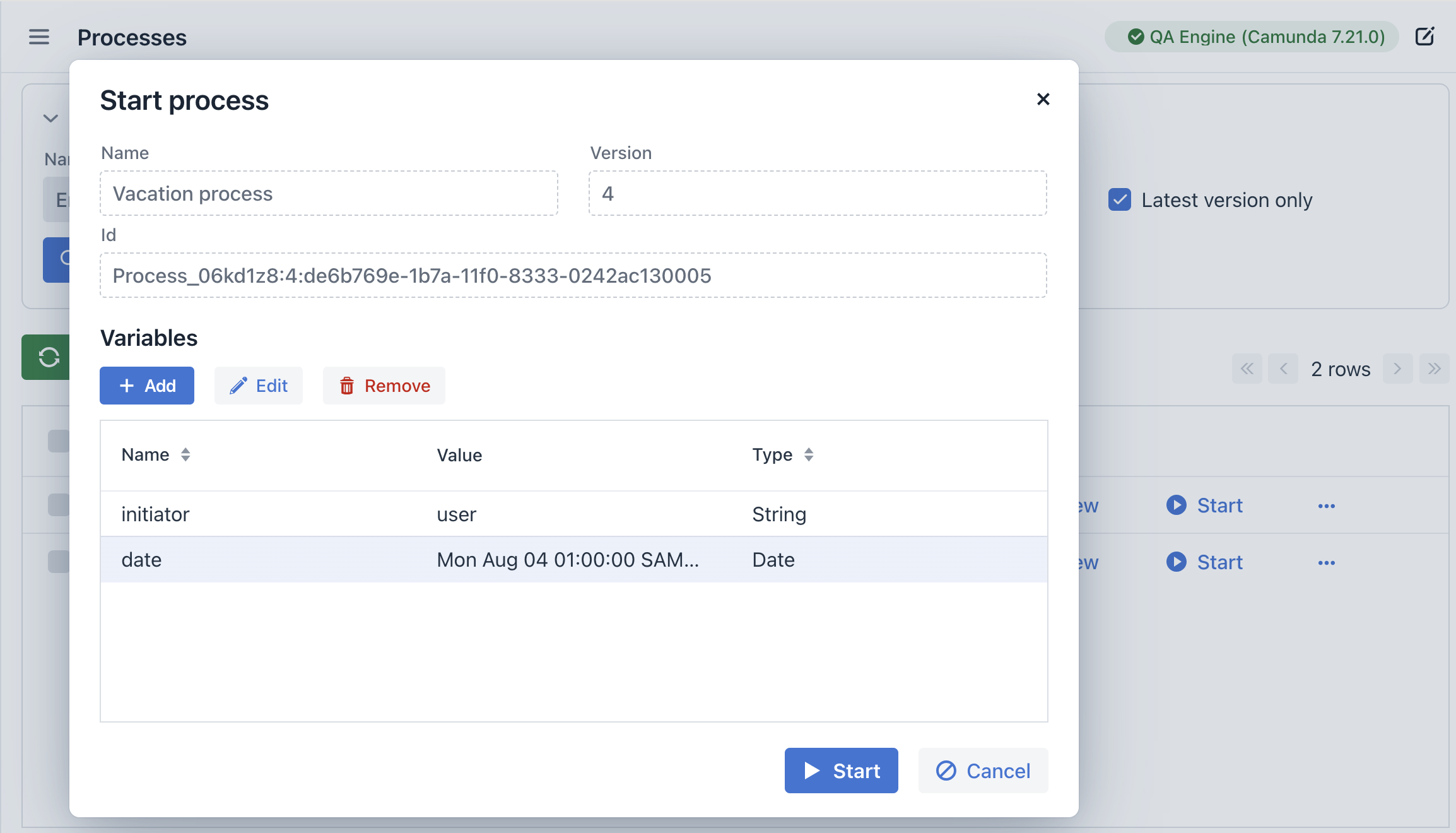This screenshot has height=833, width=1456.
Task: Open more actions for first table row
Action: 1327,506
